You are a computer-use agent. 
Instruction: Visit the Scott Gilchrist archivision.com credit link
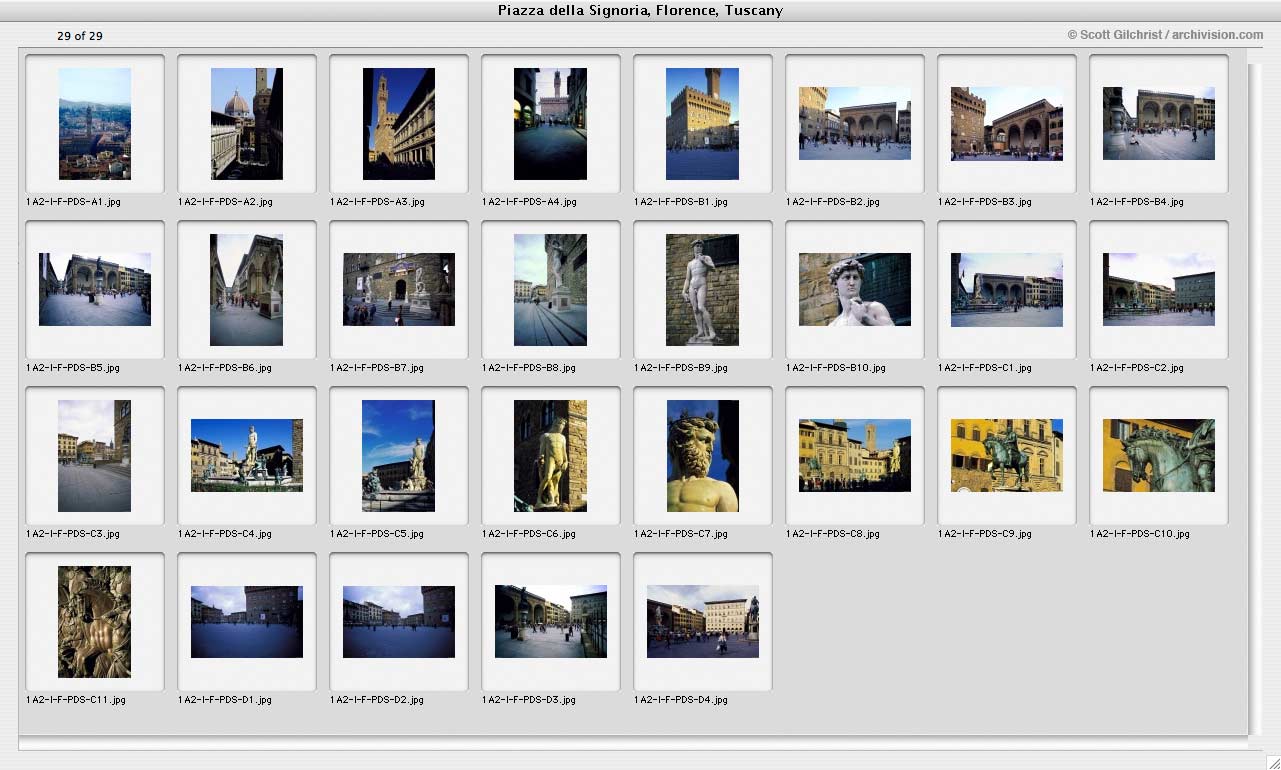tap(1165, 35)
